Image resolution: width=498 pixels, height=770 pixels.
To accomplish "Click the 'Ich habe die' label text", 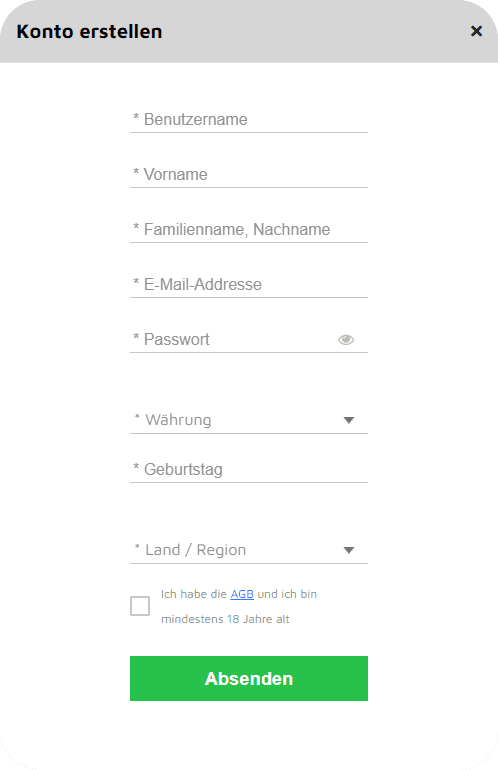I will (194, 594).
